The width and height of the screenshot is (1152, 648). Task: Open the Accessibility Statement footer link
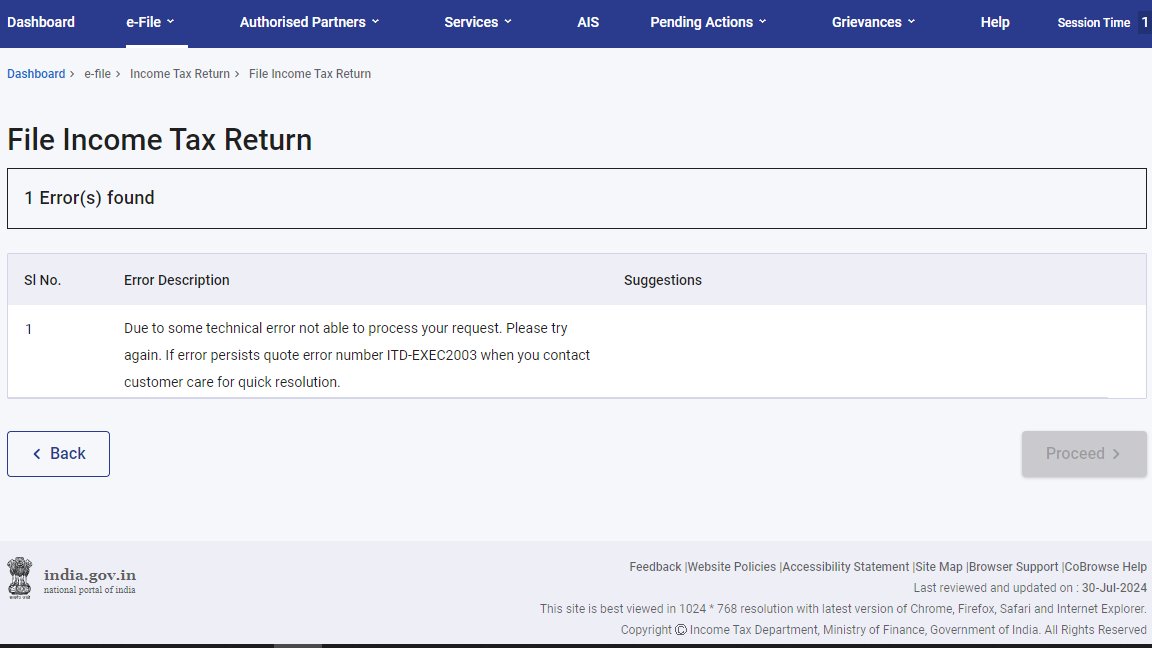846,567
